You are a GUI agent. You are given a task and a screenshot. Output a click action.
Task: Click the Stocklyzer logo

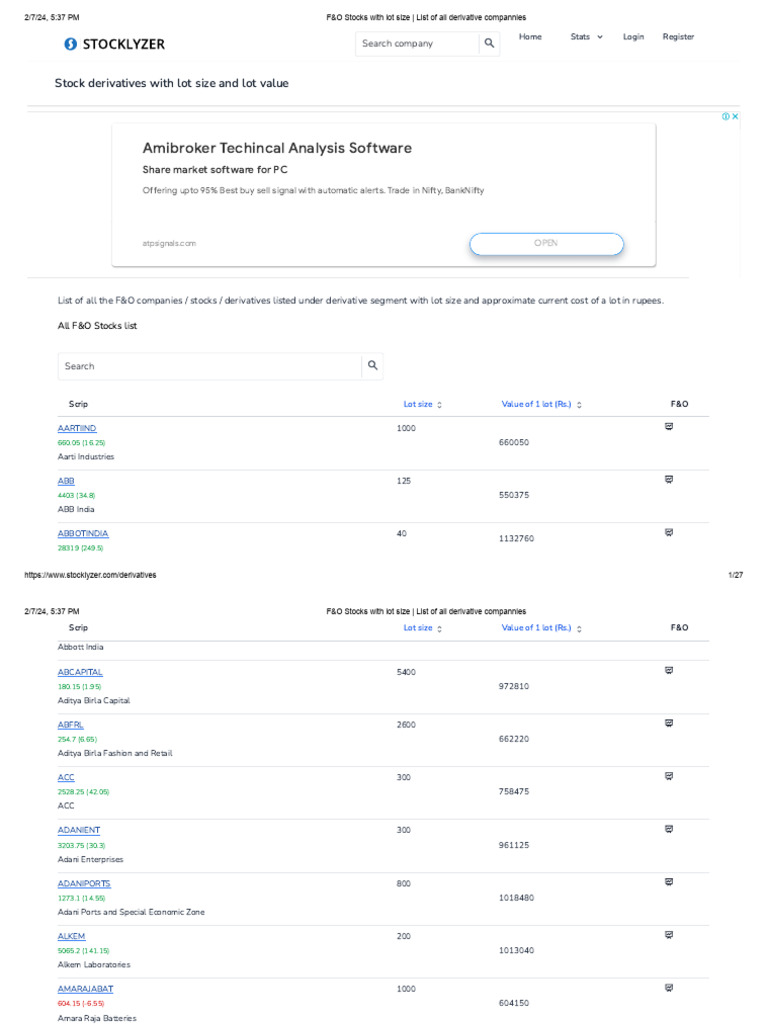coord(115,44)
